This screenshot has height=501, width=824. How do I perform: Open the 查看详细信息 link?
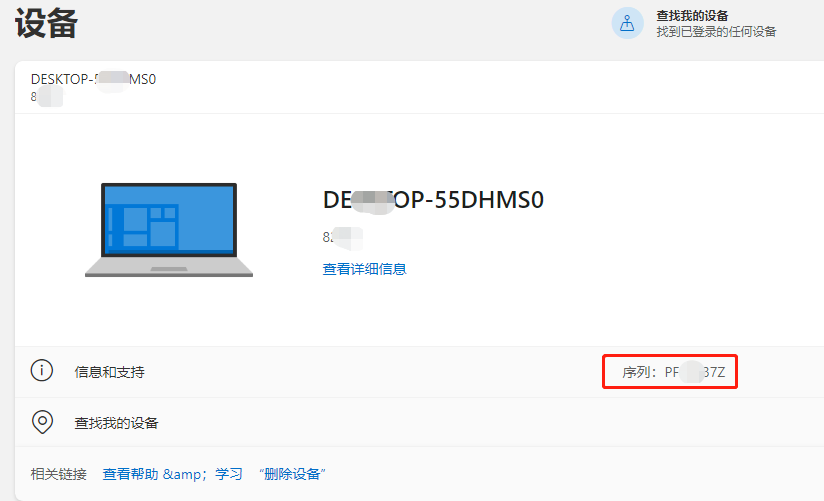364,269
